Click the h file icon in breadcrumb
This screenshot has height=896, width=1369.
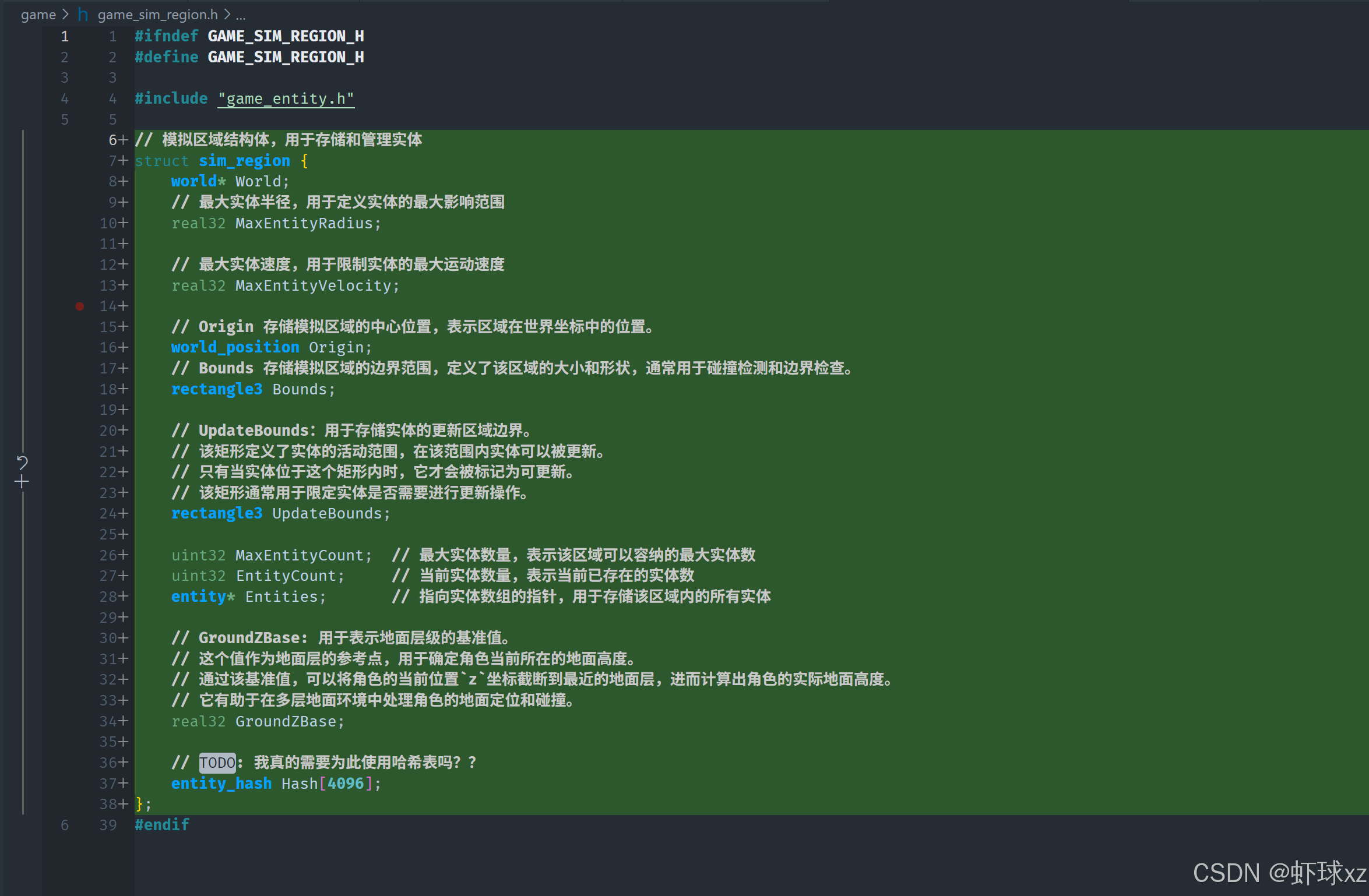(83, 15)
